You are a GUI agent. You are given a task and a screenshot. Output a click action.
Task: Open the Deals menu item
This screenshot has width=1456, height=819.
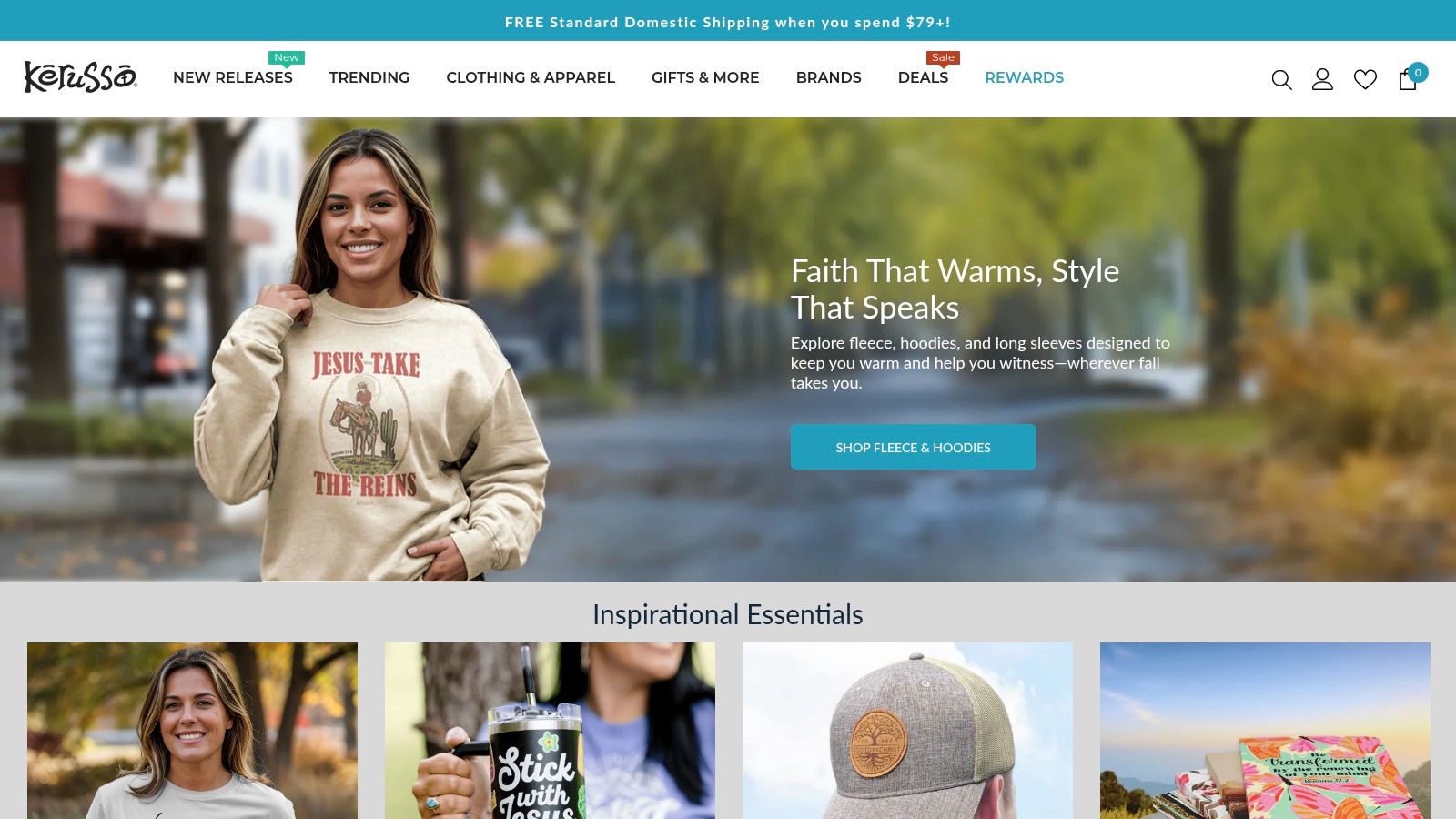923,78
